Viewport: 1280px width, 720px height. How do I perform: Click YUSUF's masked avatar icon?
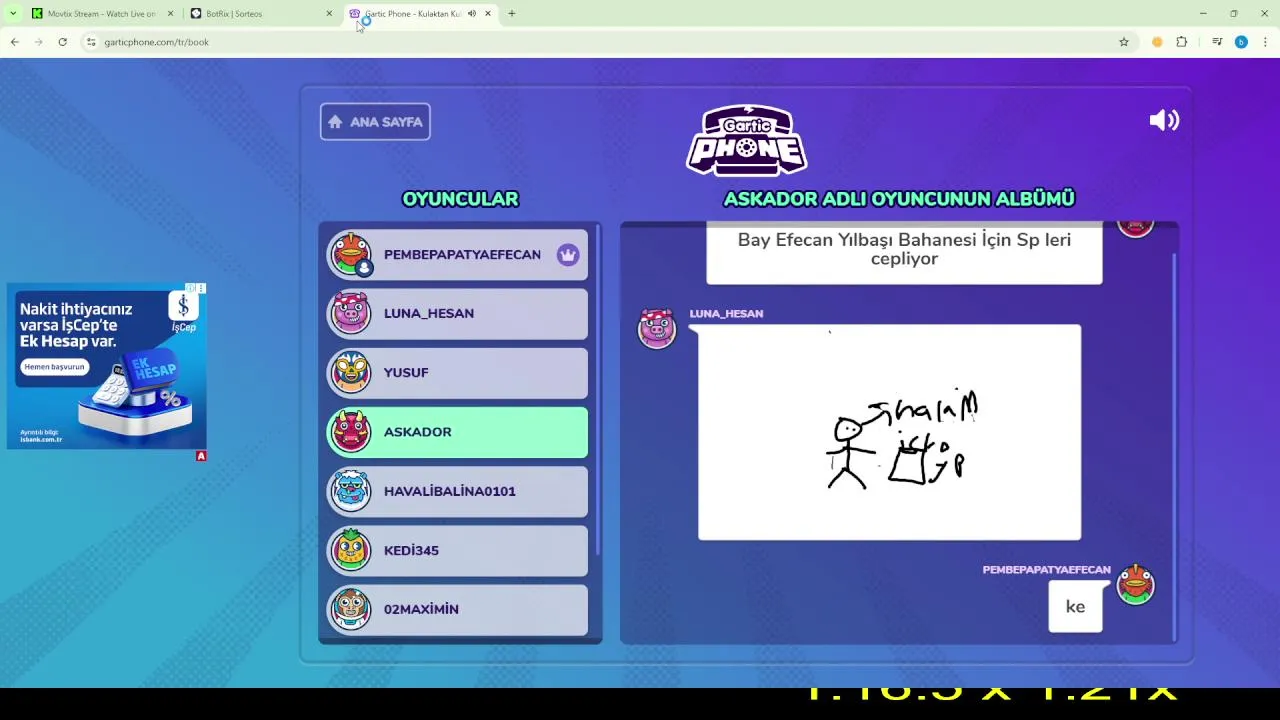[351, 372]
